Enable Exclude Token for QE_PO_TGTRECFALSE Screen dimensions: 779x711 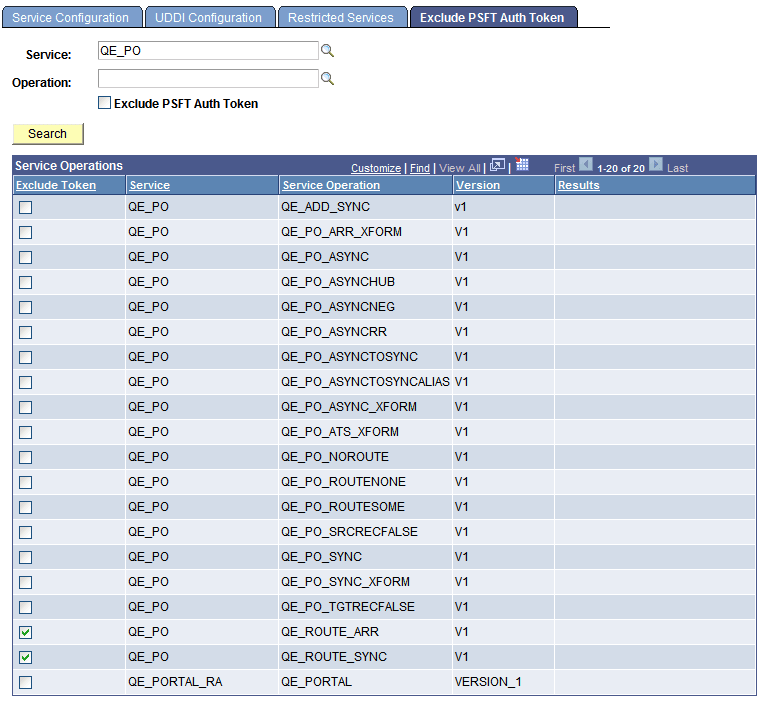(x=26, y=607)
